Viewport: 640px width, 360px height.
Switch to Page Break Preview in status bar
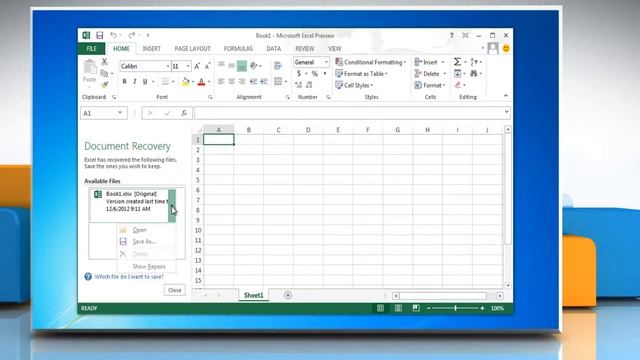pyautogui.click(x=416, y=308)
